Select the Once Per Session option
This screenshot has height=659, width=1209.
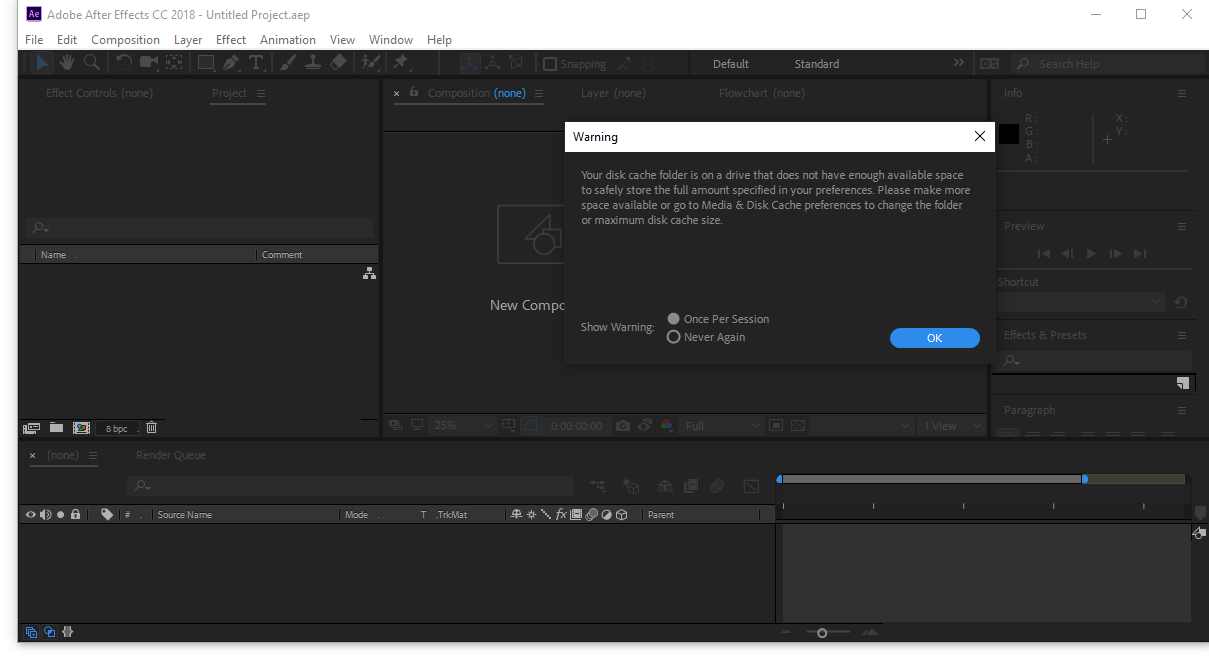point(674,319)
